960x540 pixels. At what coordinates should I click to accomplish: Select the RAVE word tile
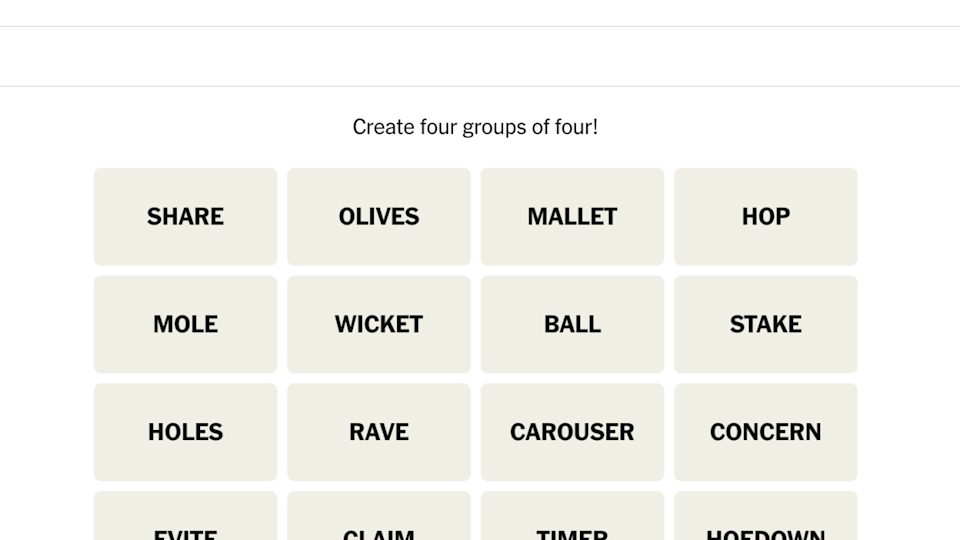[379, 432]
